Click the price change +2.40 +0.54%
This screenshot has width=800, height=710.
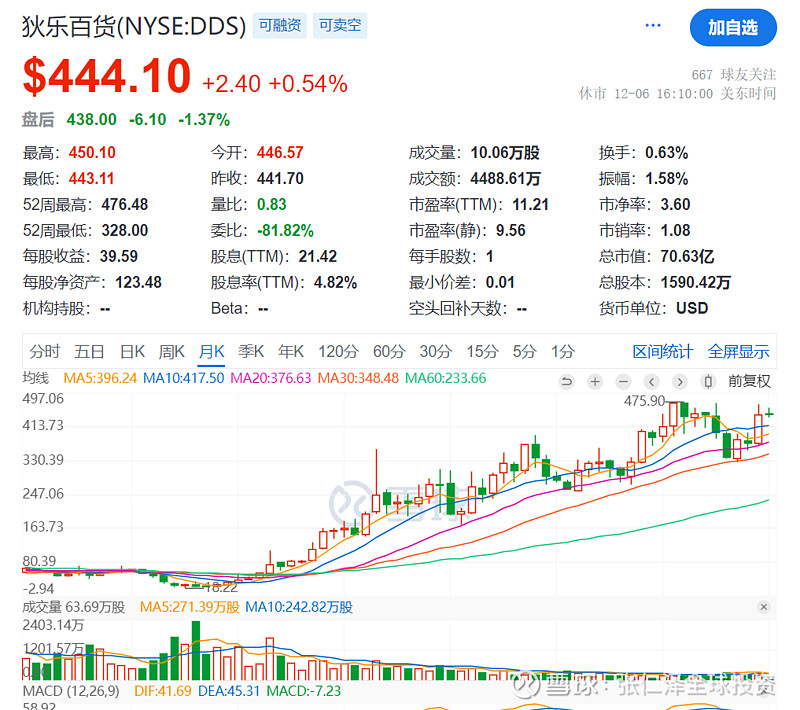click(275, 84)
